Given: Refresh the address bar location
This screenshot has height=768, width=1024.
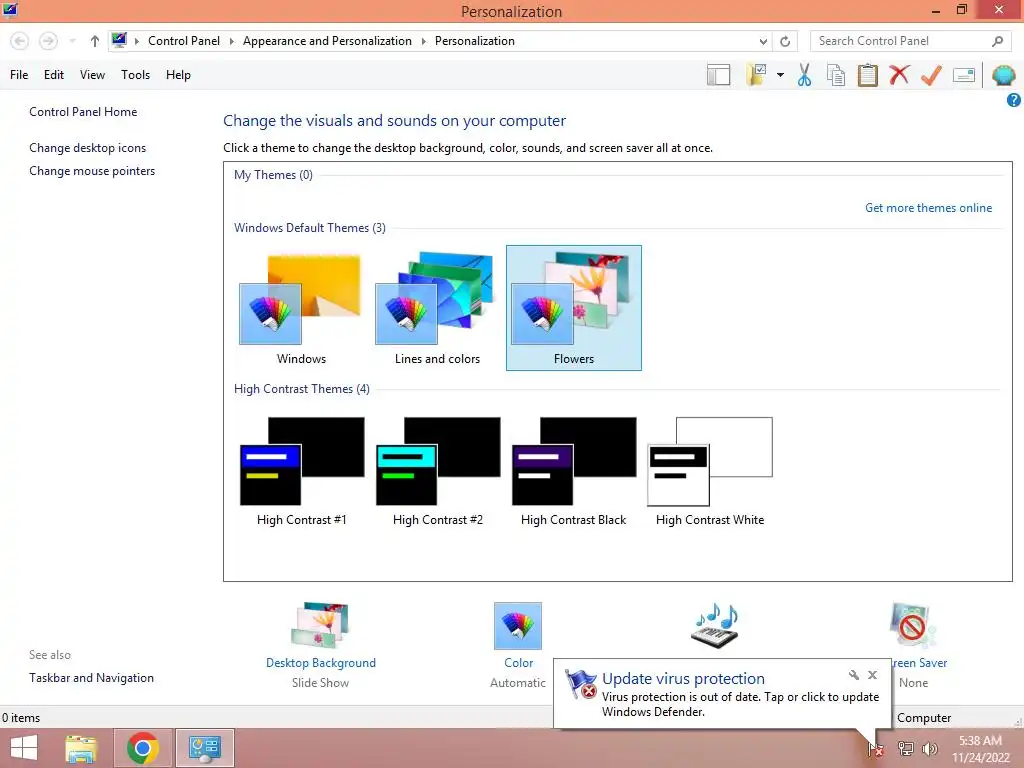Looking at the screenshot, I should [785, 41].
